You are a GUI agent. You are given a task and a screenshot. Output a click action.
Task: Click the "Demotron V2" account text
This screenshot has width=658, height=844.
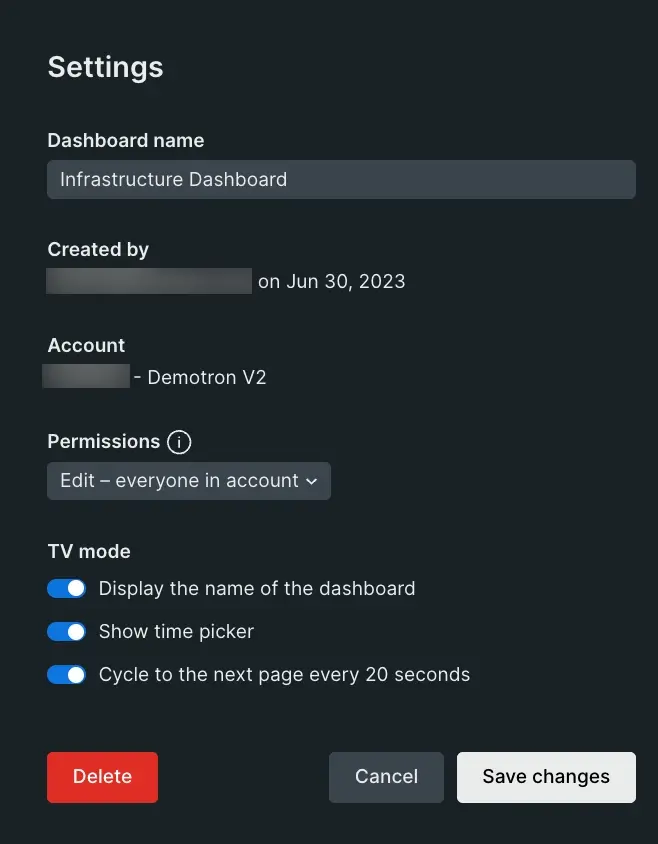207,377
